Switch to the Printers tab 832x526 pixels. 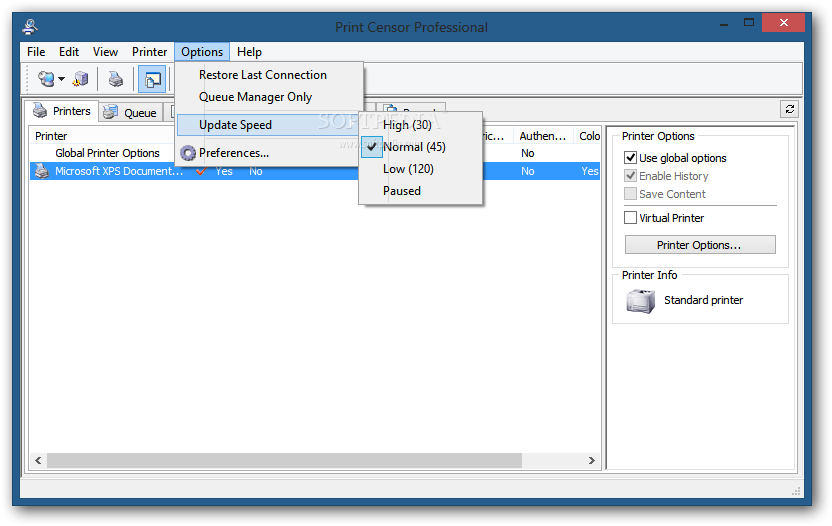click(62, 111)
